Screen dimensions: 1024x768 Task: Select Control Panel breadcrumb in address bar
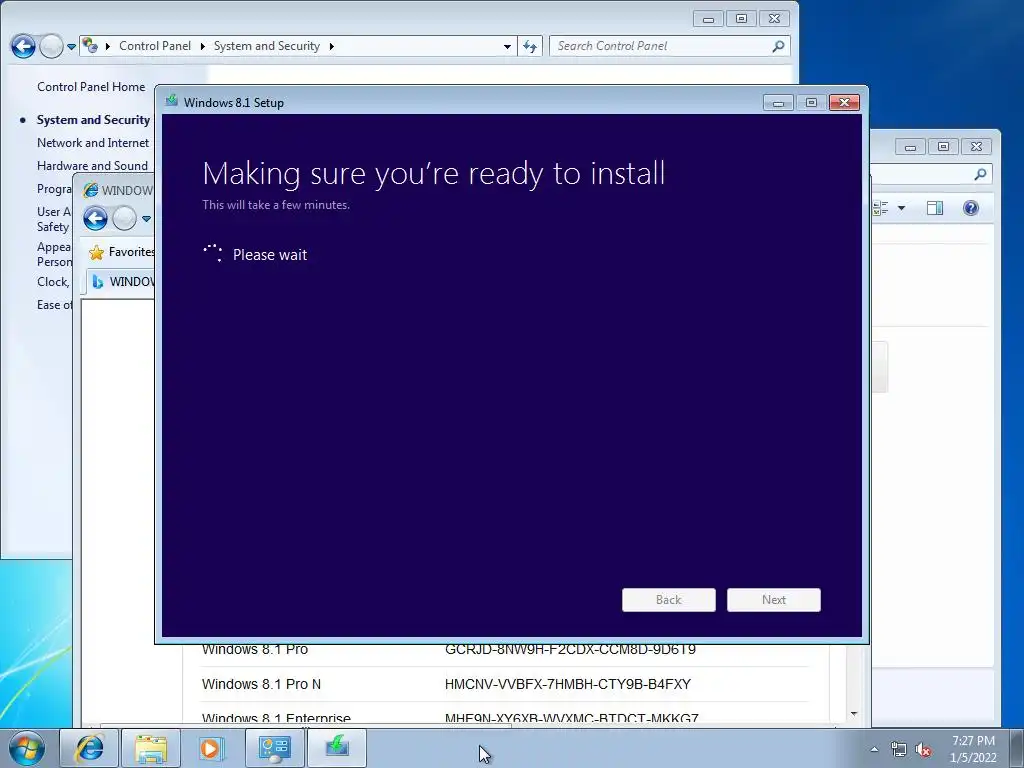pos(155,46)
